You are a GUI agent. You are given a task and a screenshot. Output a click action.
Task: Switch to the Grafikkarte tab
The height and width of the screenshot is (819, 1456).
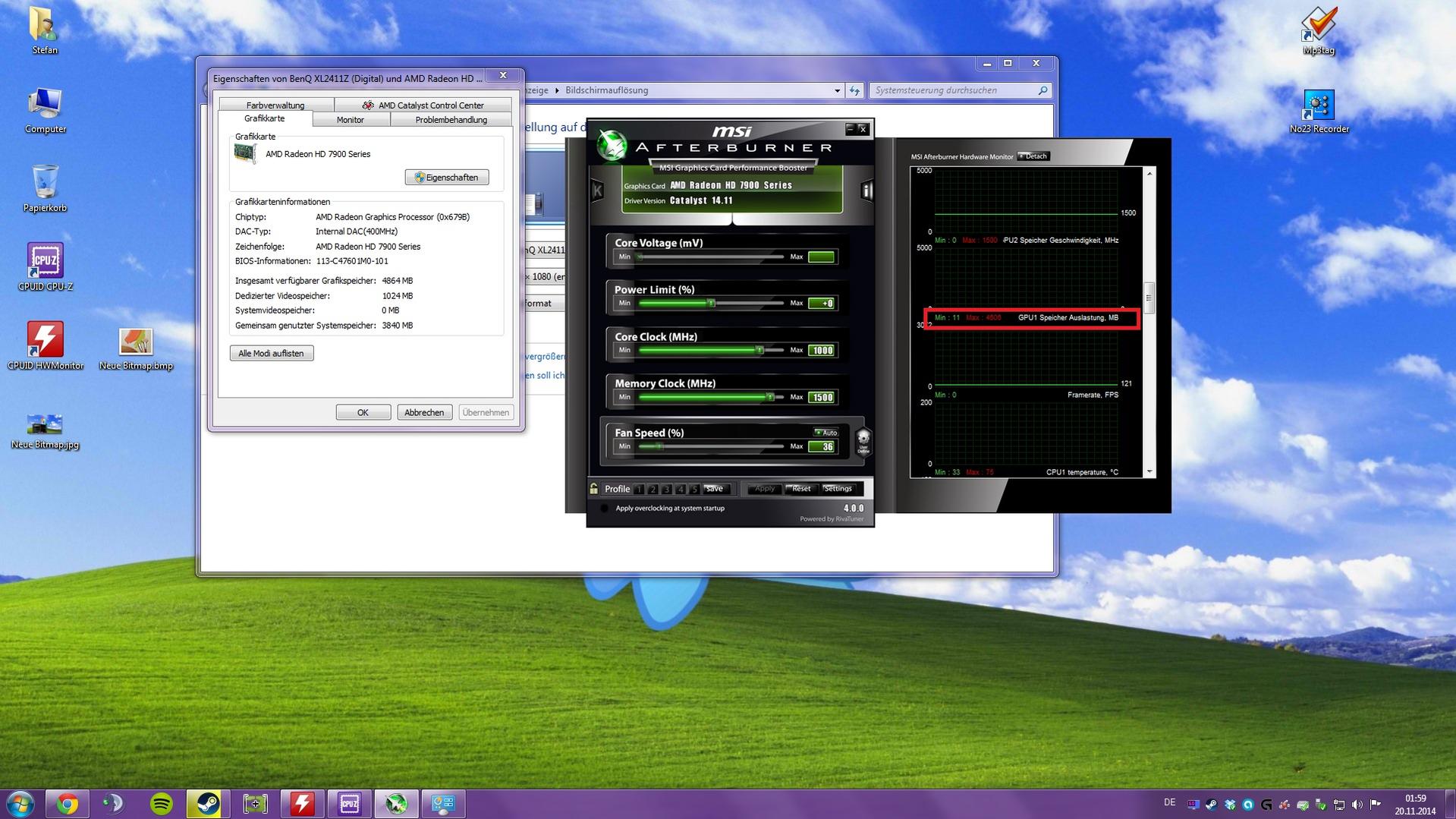265,119
